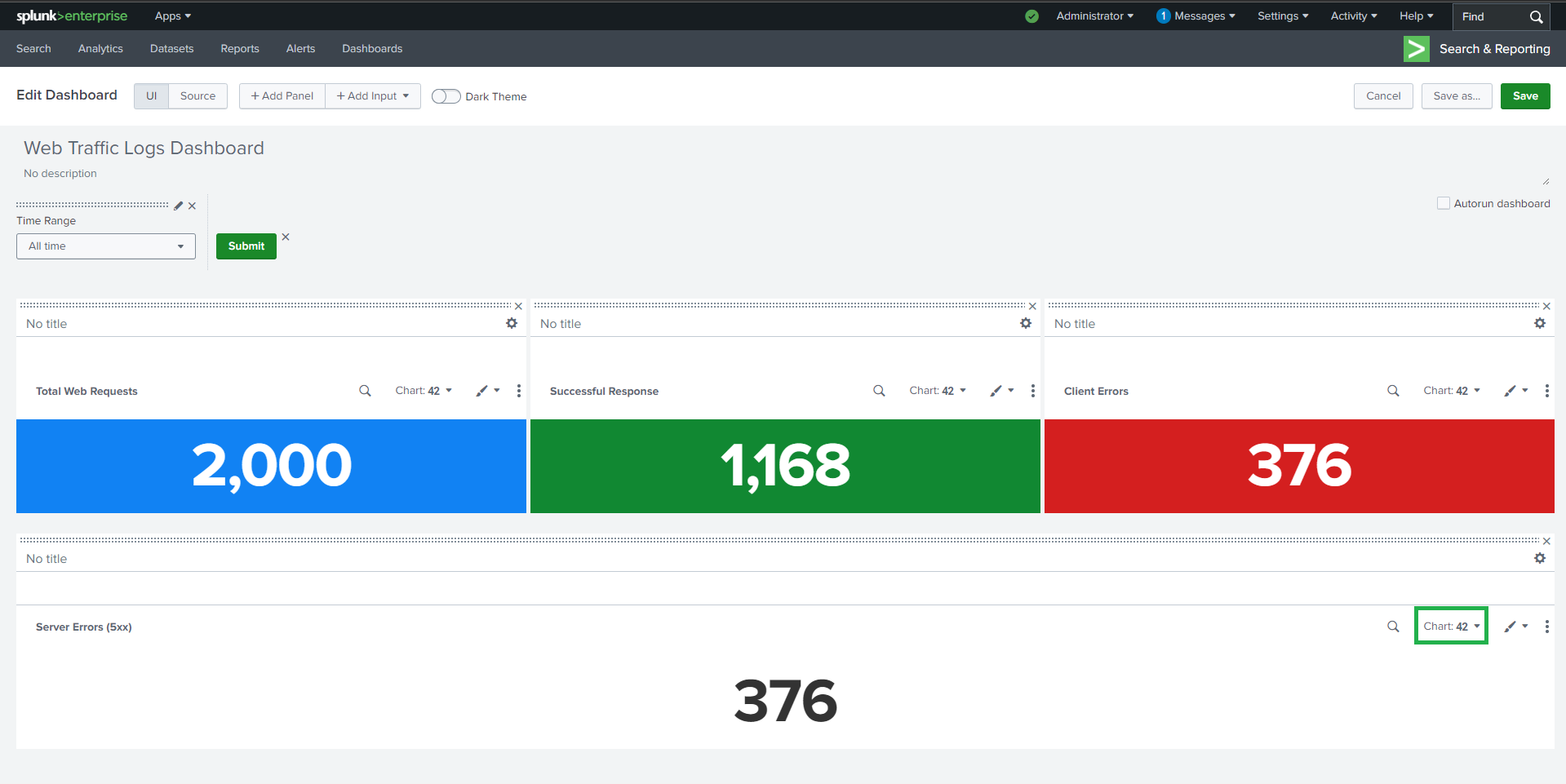
Task: Enable the Autorun dashboard checkbox
Action: pyautogui.click(x=1444, y=203)
